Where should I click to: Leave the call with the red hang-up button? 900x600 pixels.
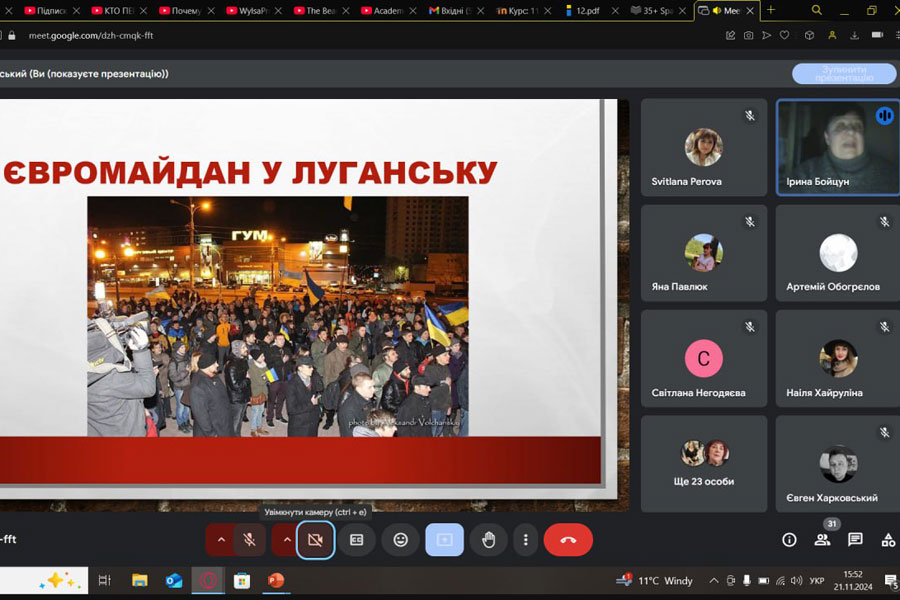[x=568, y=540]
